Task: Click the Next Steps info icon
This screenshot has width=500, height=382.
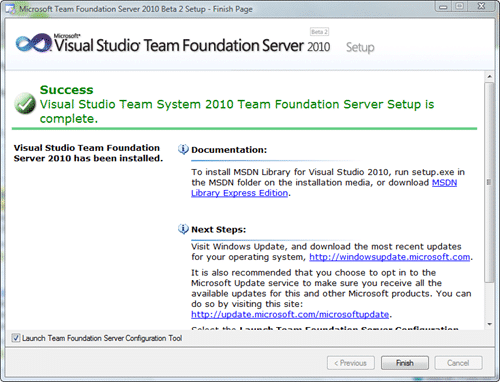Action: (183, 229)
